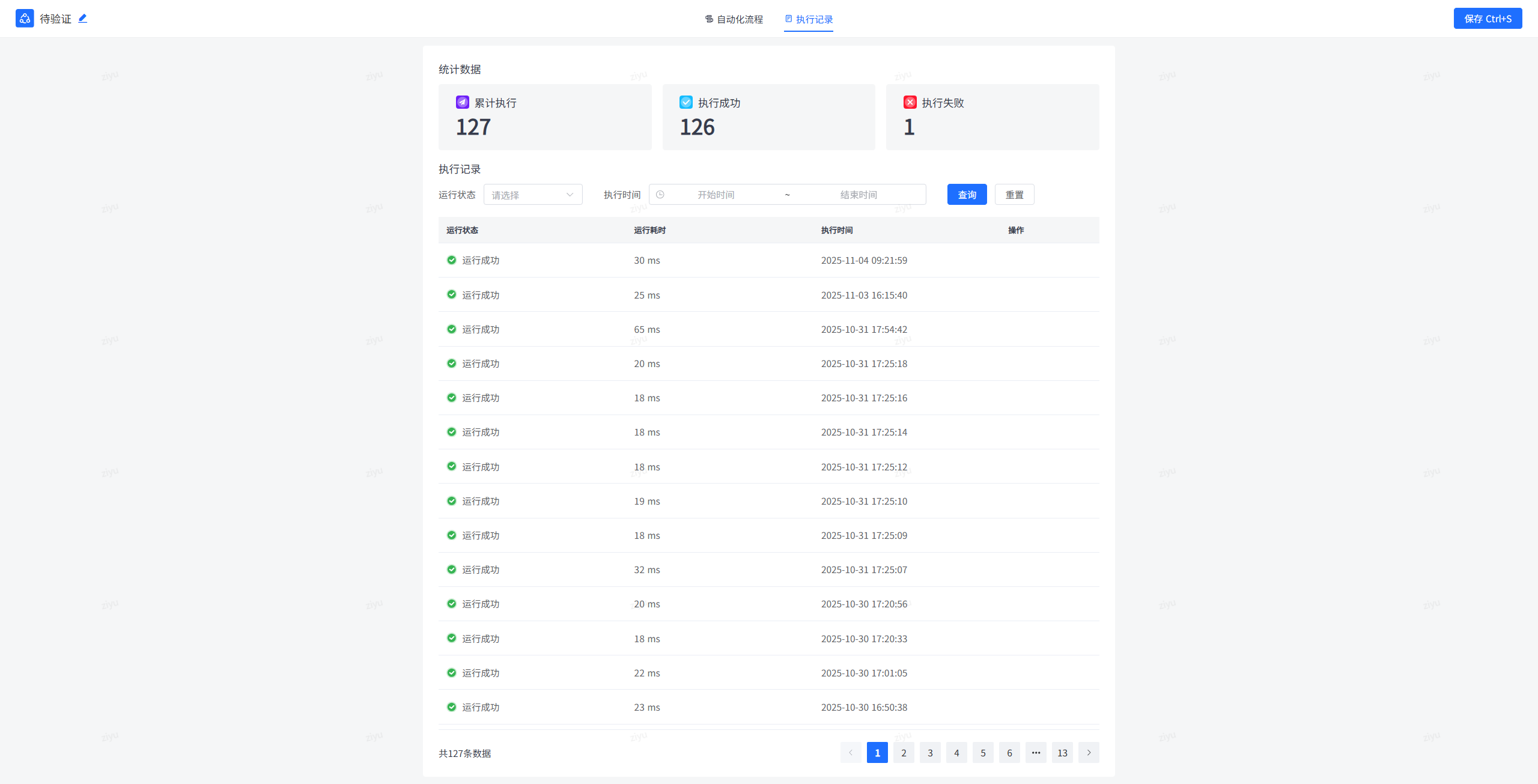The height and width of the screenshot is (784, 1538).
Task: Expand more pages via ellipsis button
Action: coord(1036,753)
